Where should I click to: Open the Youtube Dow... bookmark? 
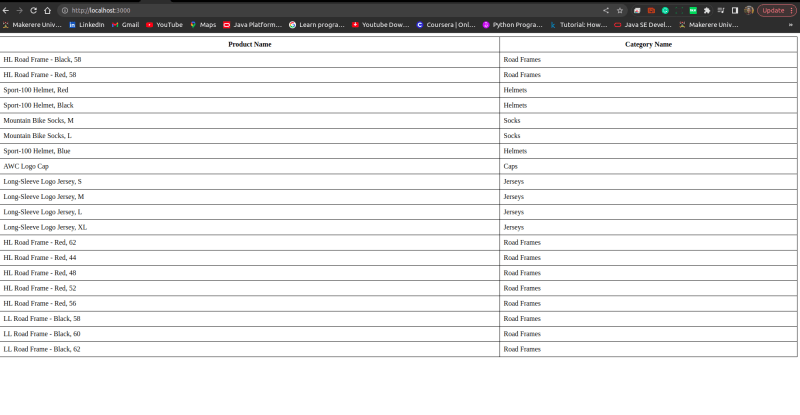[x=381, y=25]
